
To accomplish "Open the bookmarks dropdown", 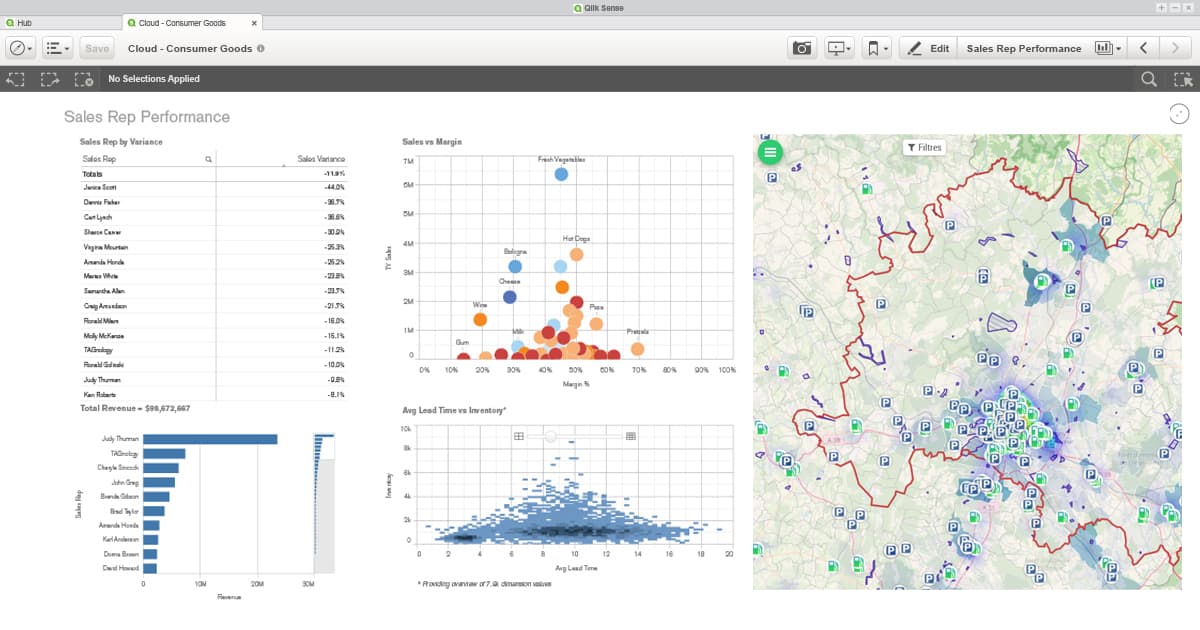I will [877, 48].
